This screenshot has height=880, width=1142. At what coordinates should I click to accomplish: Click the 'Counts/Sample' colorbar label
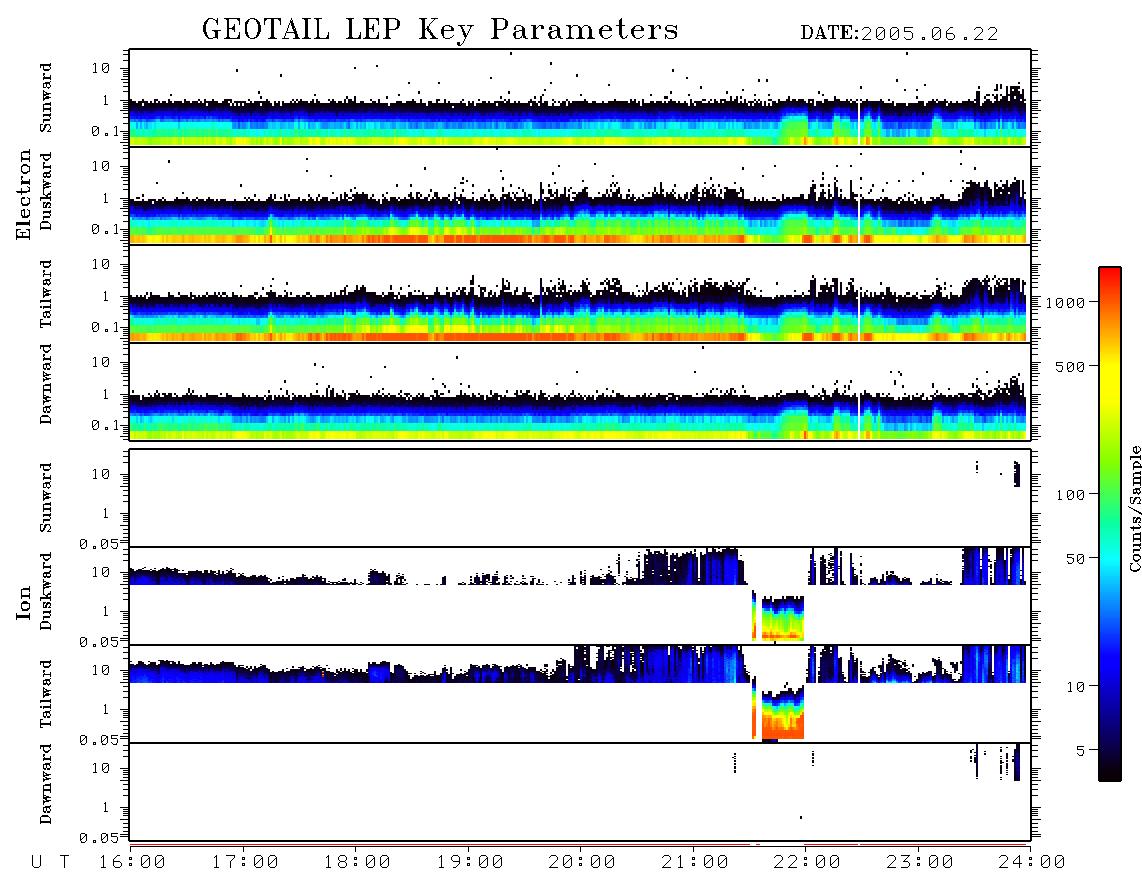tap(1134, 508)
